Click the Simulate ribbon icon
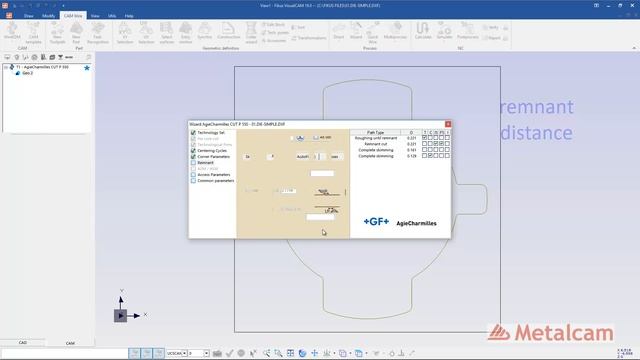 click(x=444, y=31)
